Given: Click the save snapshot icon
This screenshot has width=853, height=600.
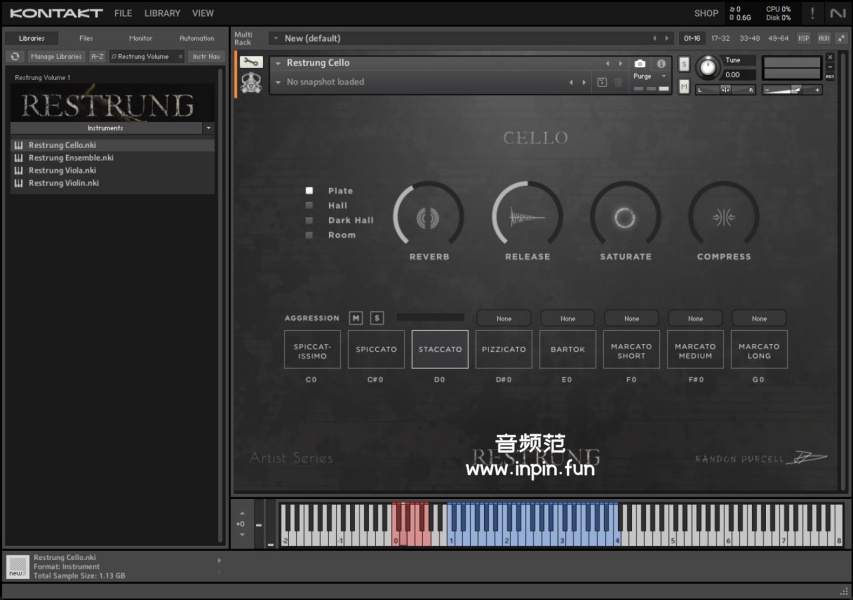Looking at the screenshot, I should [x=602, y=82].
